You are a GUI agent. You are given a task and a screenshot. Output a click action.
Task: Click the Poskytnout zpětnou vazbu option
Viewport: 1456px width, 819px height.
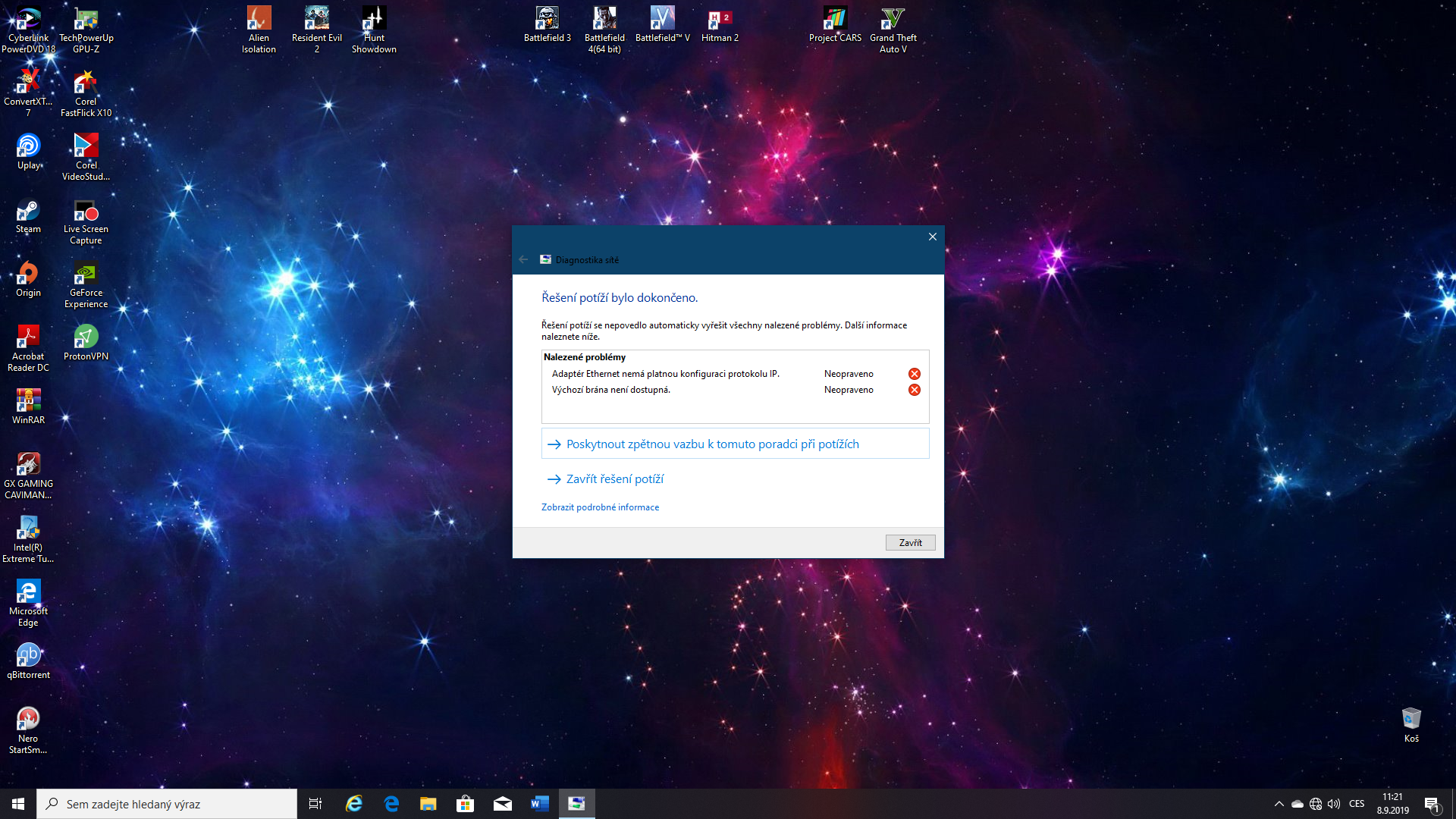pyautogui.click(x=712, y=444)
